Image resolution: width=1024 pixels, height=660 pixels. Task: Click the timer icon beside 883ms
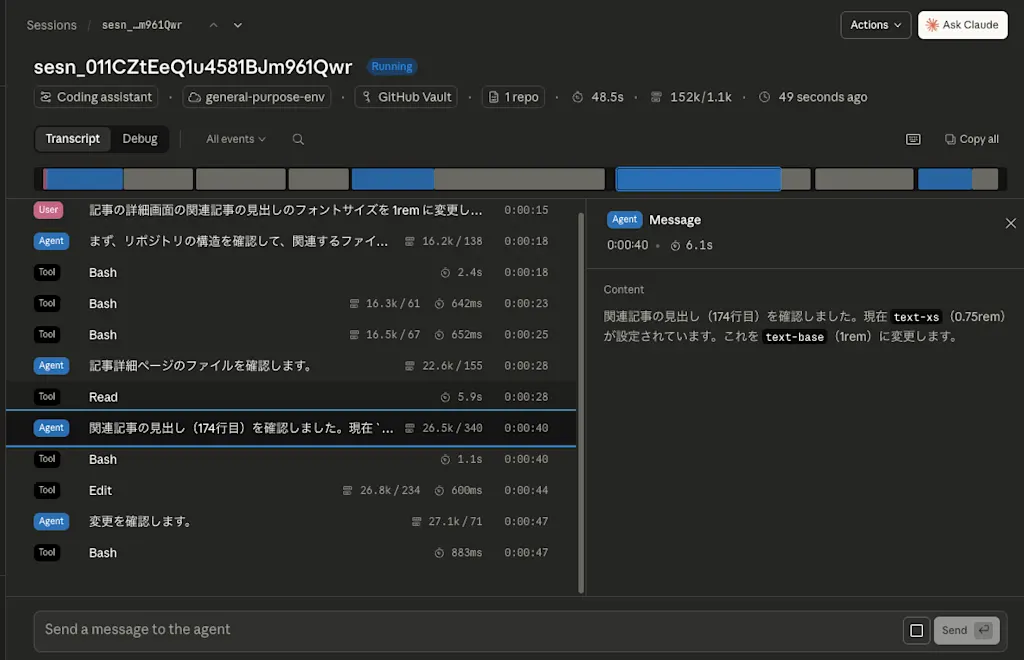pos(439,553)
